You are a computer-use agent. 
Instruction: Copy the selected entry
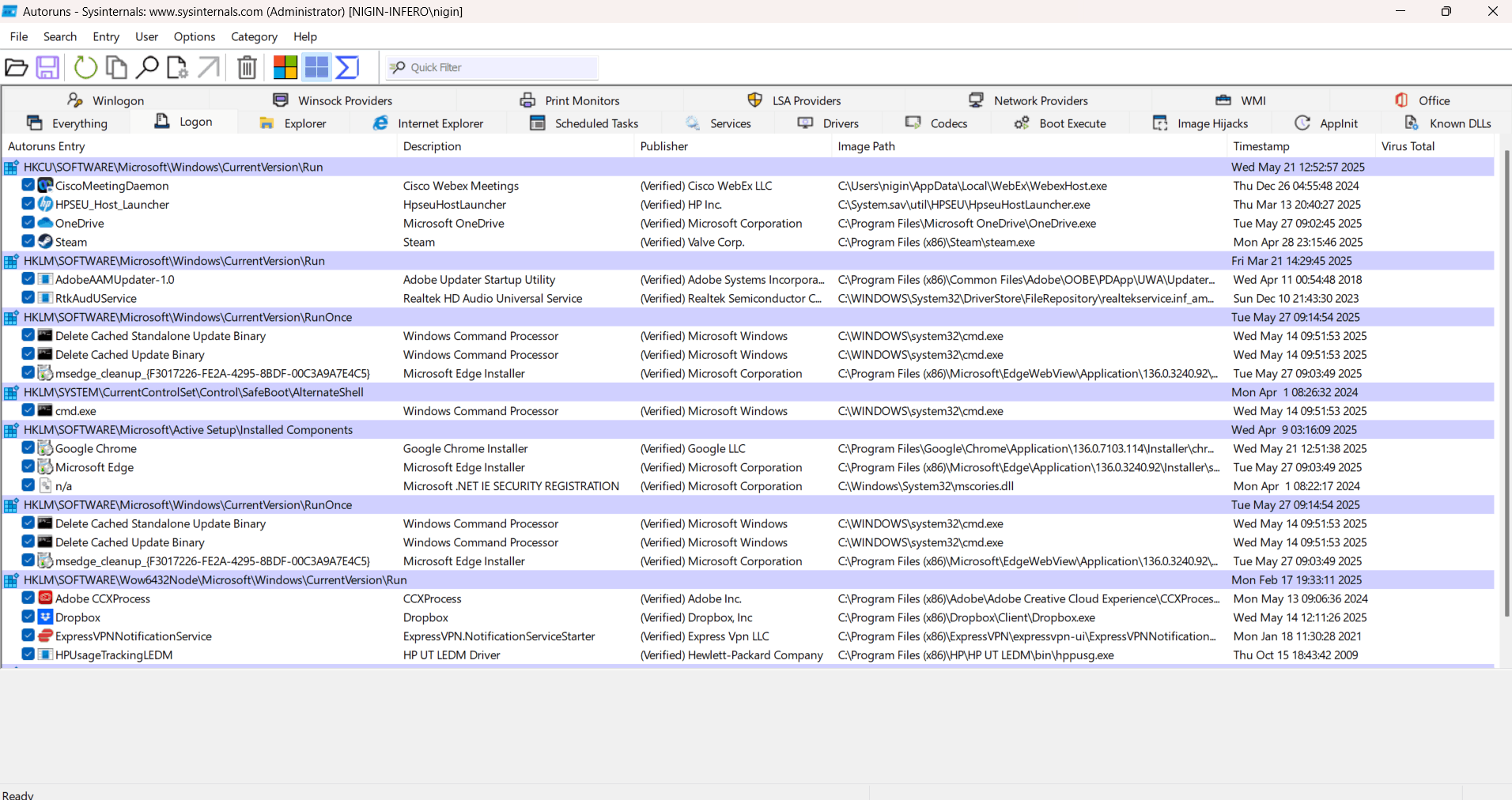point(116,67)
